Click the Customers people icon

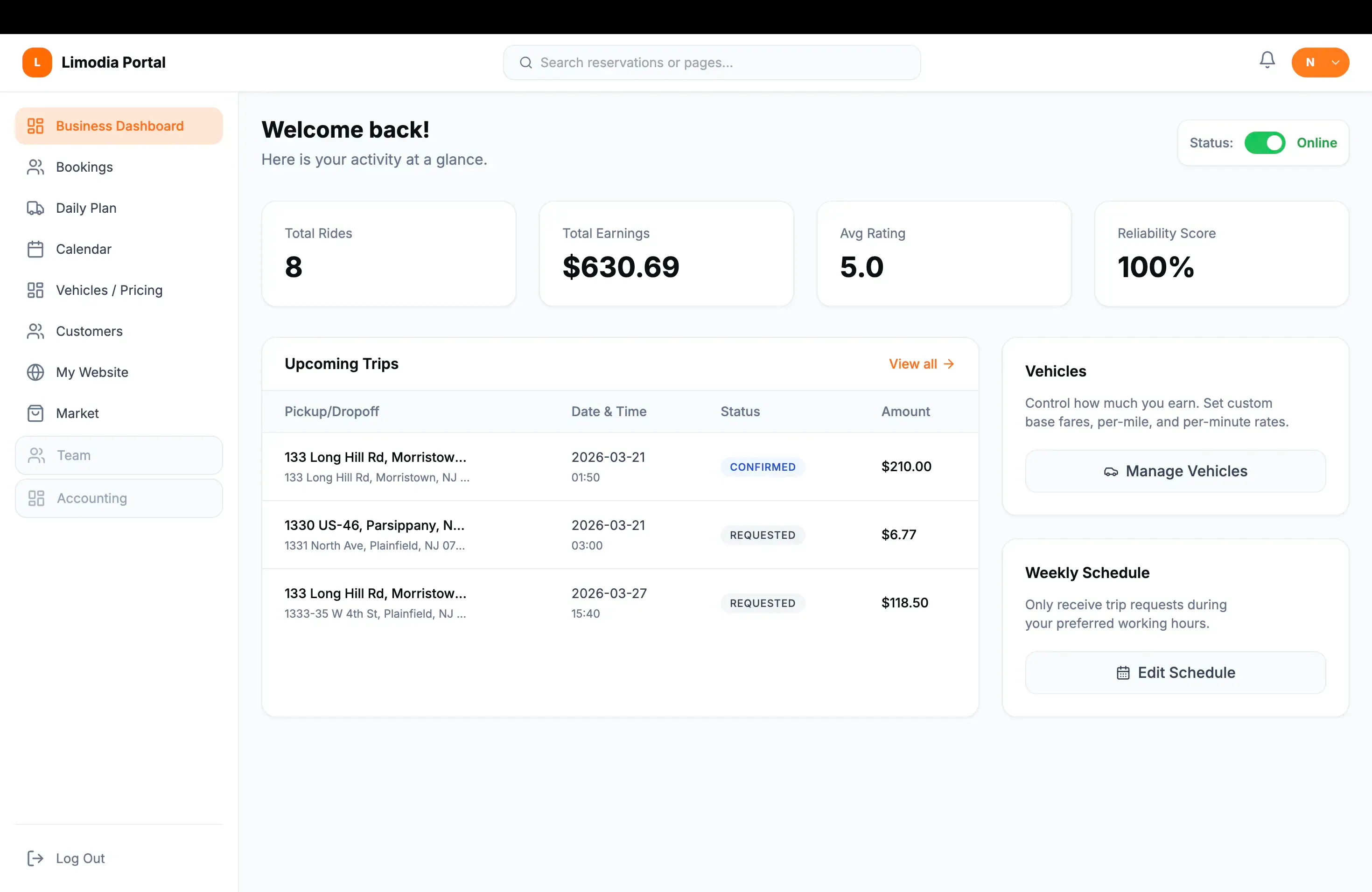35,331
